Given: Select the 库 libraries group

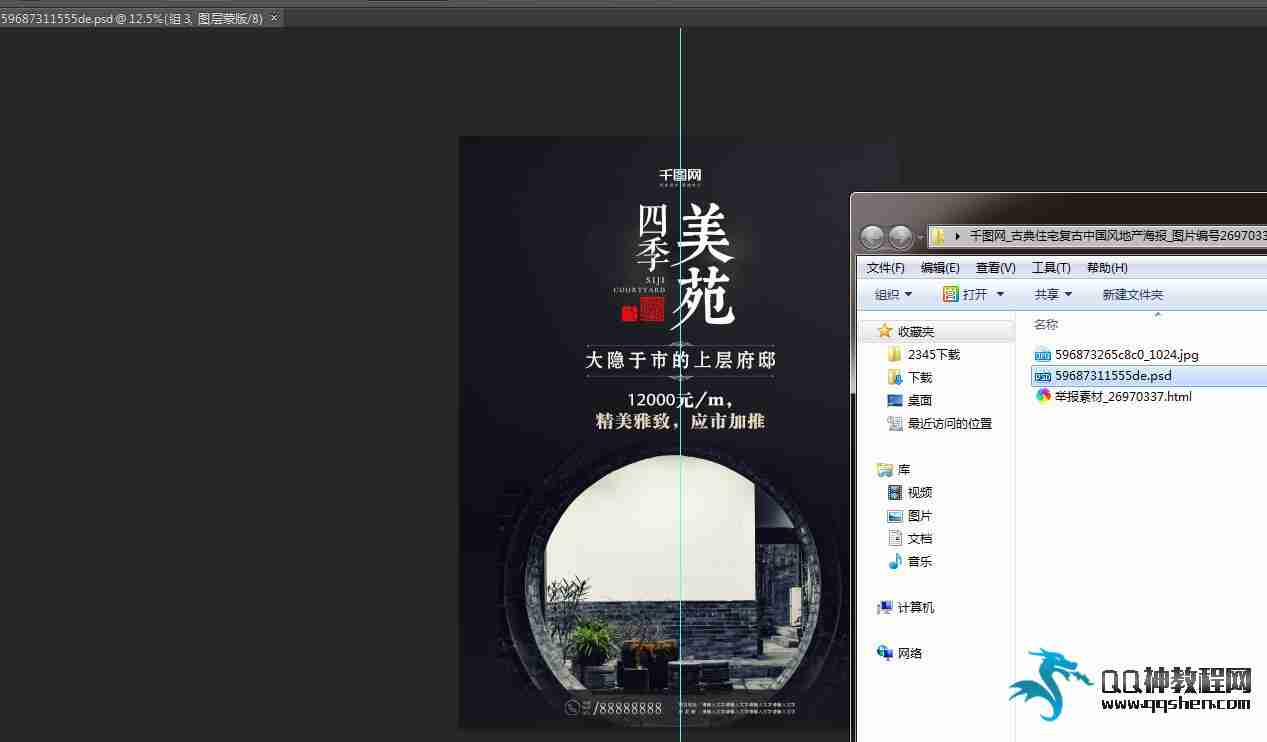Looking at the screenshot, I should (904, 469).
